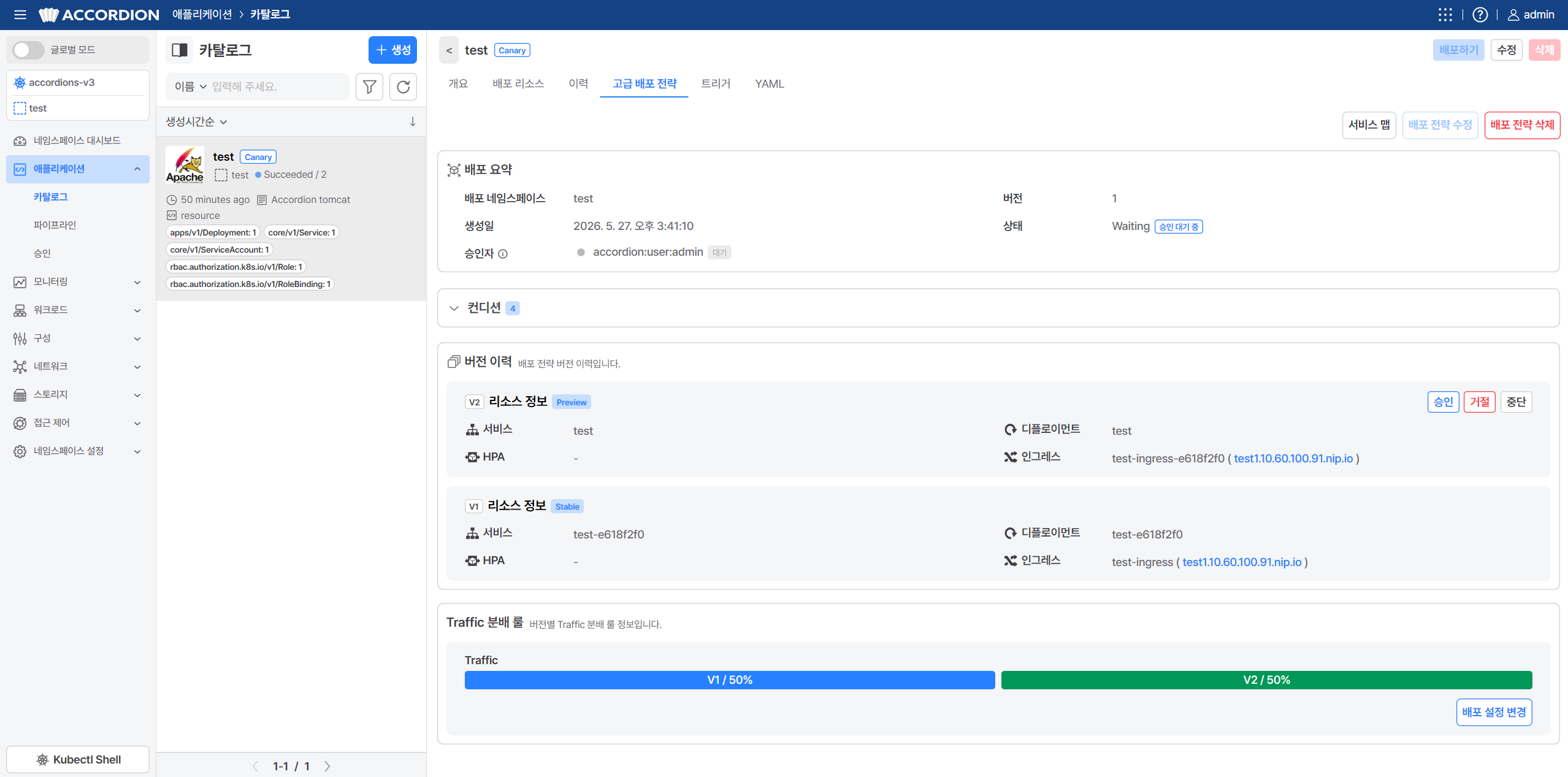Click the change deployment settings button
This screenshot has width=1568, height=777.
pos(1494,712)
